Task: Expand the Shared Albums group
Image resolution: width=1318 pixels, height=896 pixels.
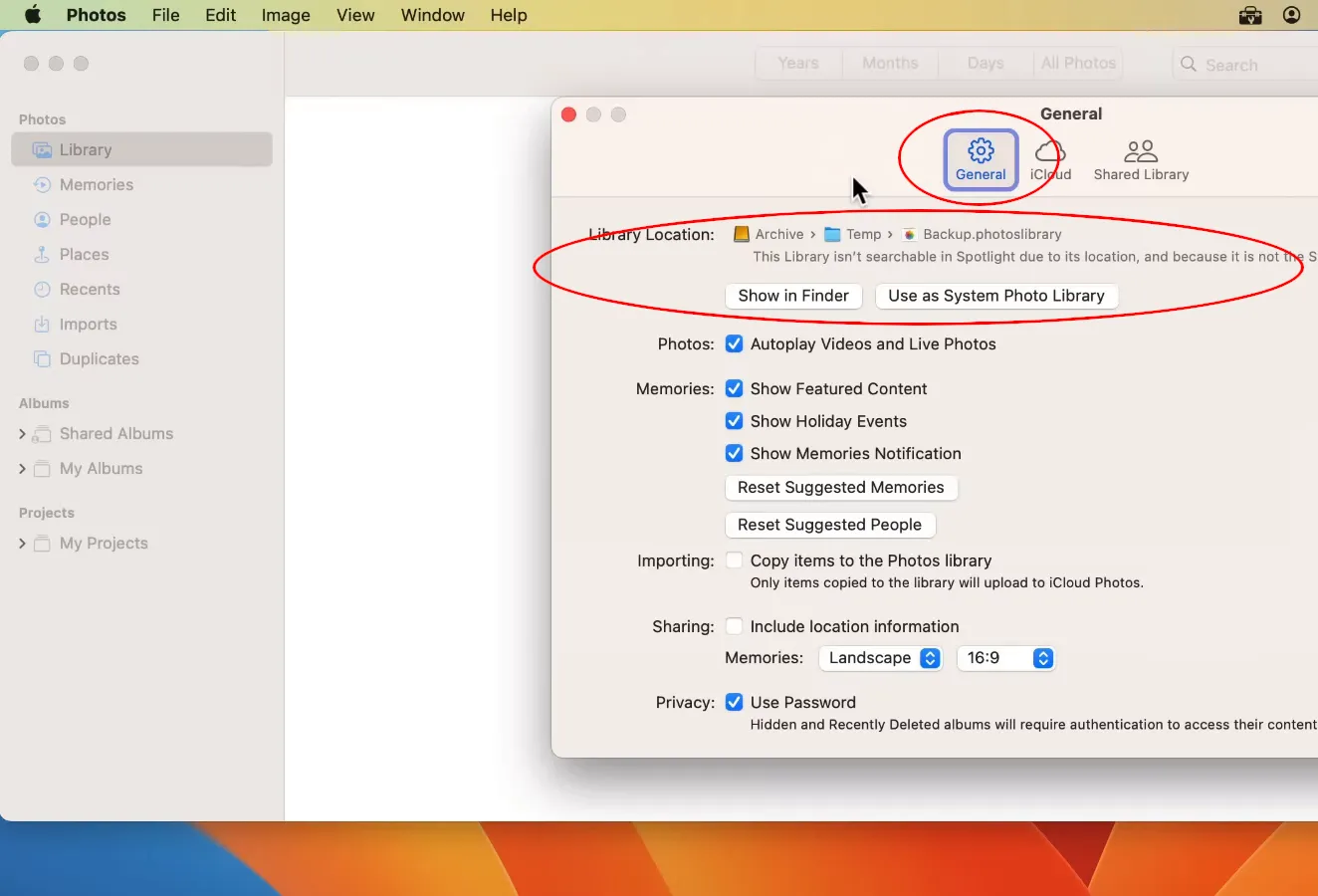Action: click(x=23, y=434)
